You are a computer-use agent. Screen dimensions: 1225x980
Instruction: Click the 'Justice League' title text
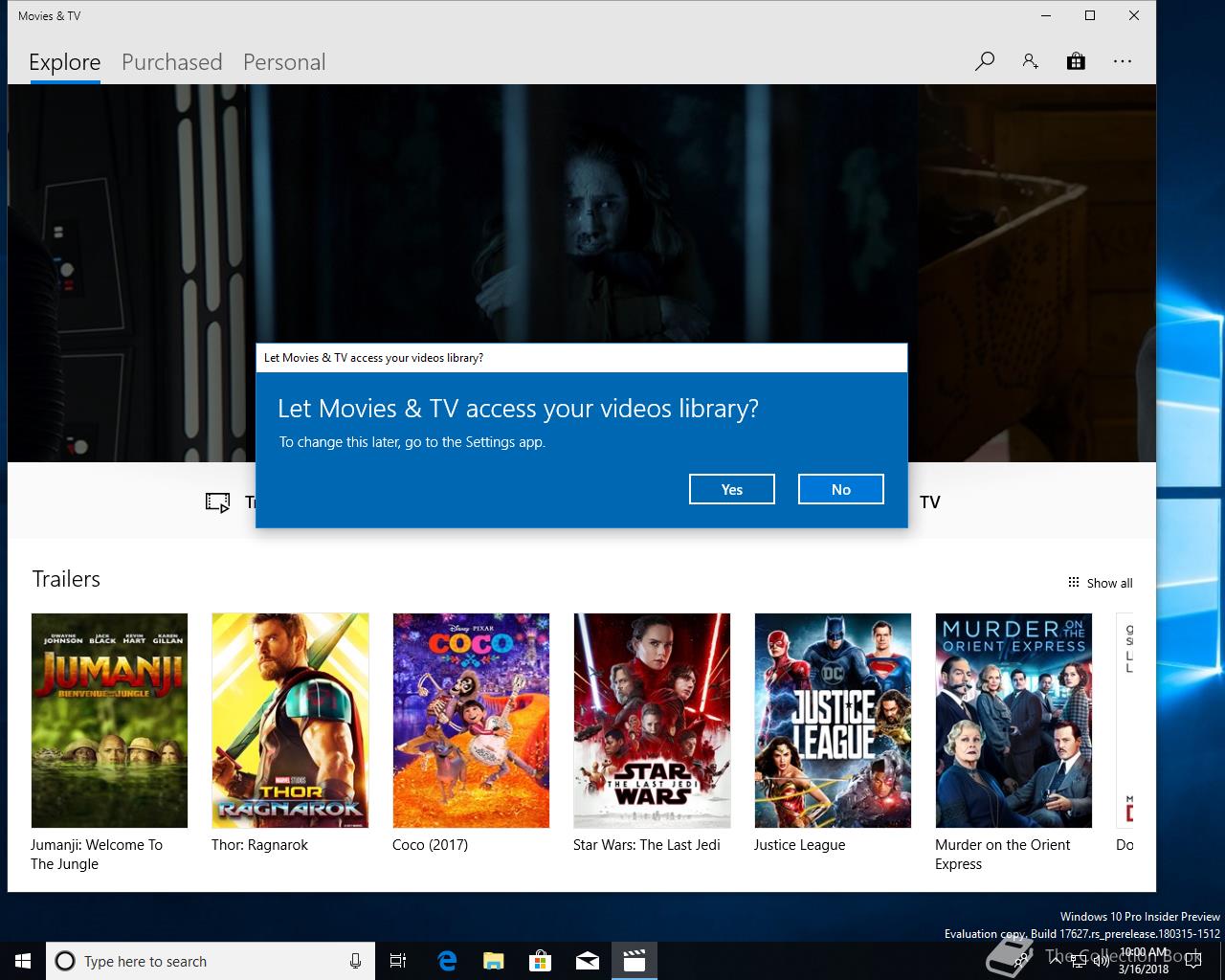(x=800, y=845)
